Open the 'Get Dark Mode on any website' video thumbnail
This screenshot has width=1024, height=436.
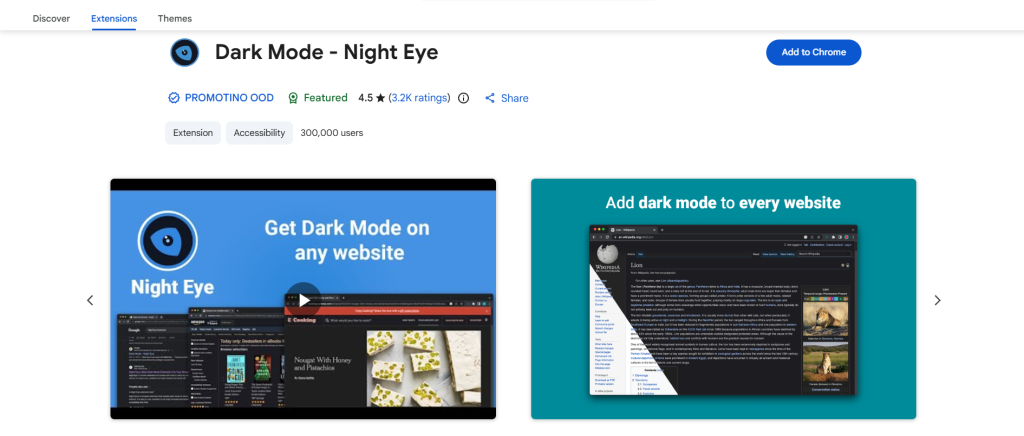(x=303, y=299)
